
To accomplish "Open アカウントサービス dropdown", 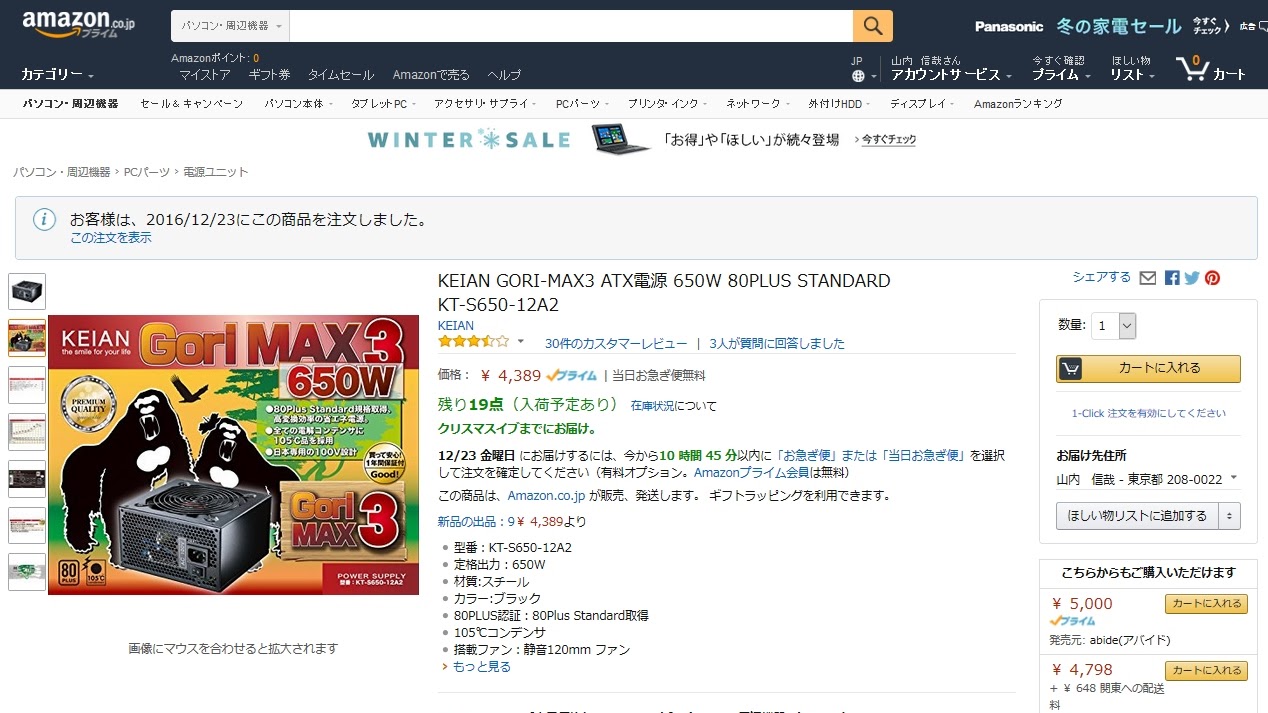I will (951, 75).
